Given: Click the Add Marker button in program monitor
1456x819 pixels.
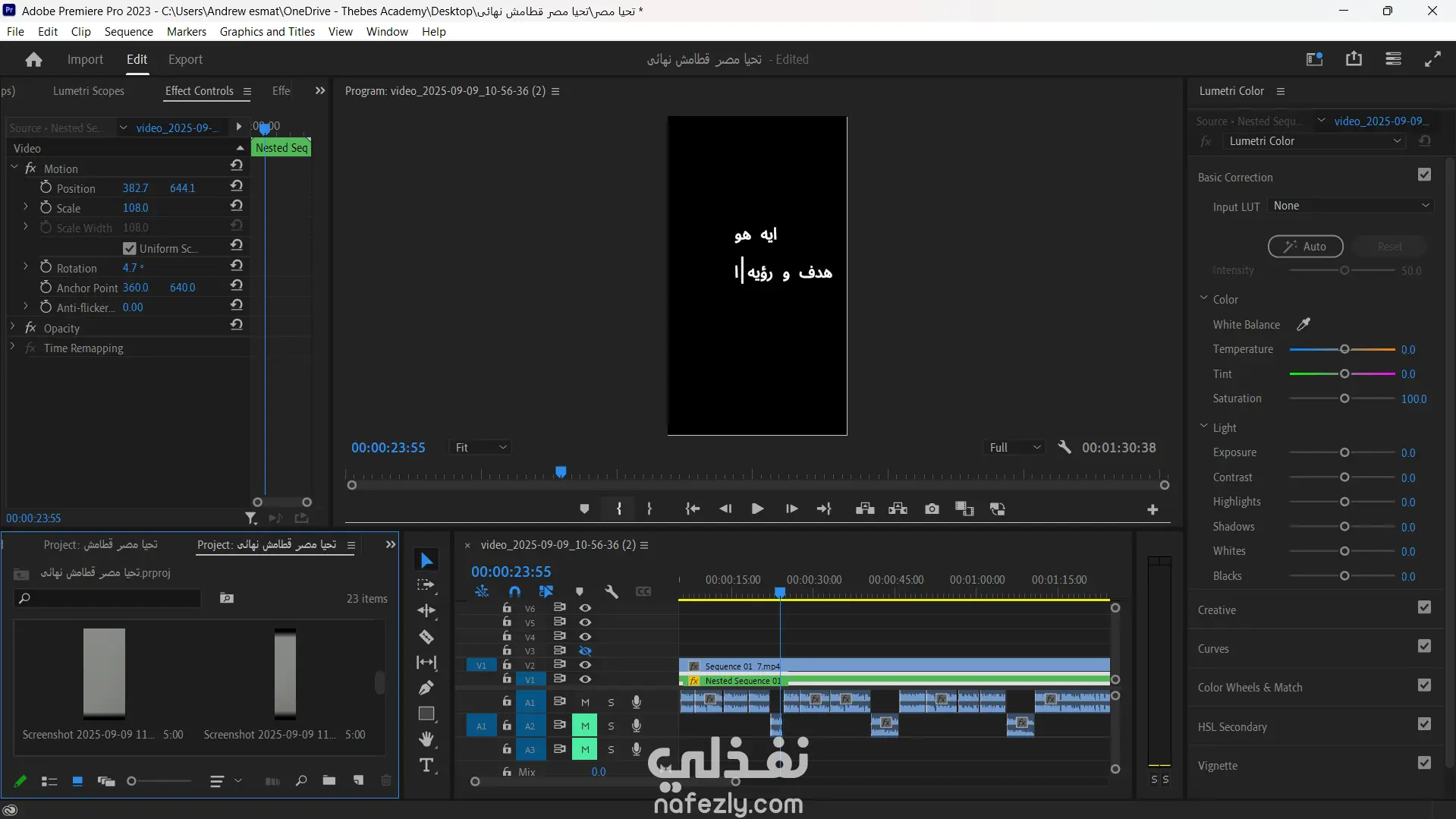Looking at the screenshot, I should (x=584, y=509).
